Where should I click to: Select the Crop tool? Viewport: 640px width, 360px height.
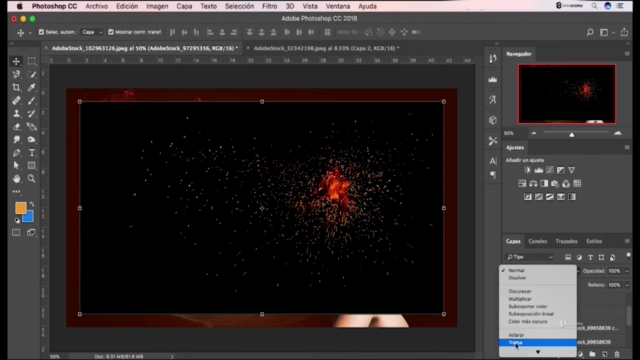click(x=16, y=87)
